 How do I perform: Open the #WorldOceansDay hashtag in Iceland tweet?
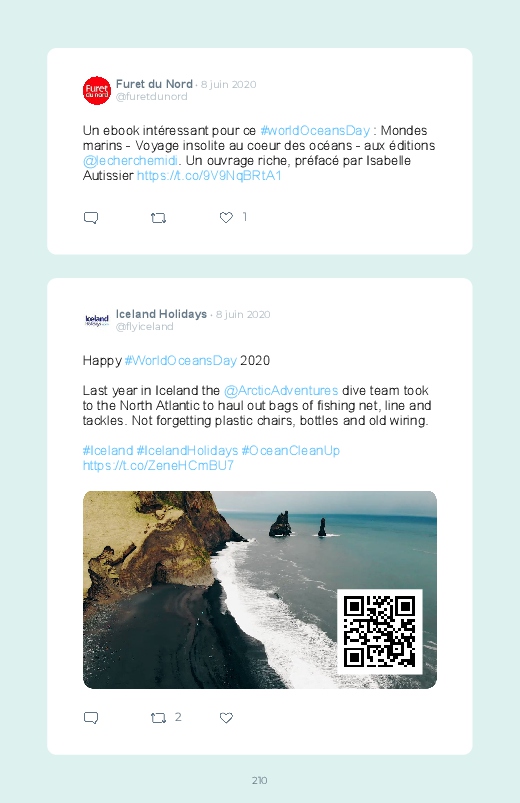coord(180,361)
